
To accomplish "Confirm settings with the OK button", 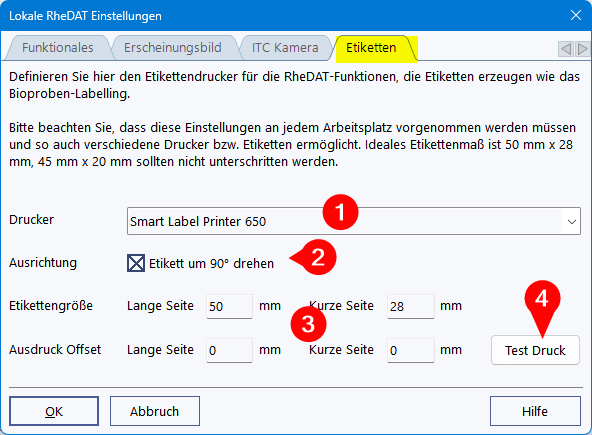I will click(54, 411).
